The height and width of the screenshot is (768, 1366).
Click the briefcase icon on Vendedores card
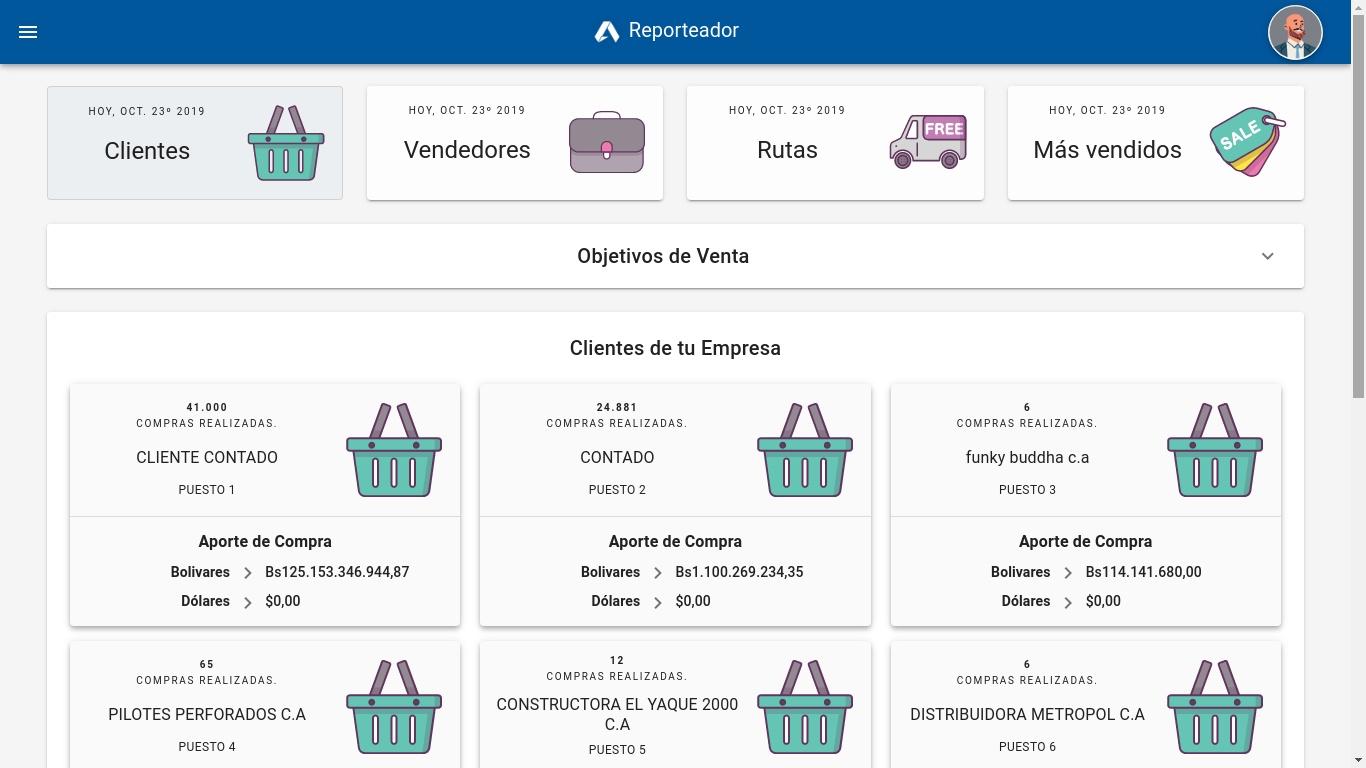(x=607, y=142)
